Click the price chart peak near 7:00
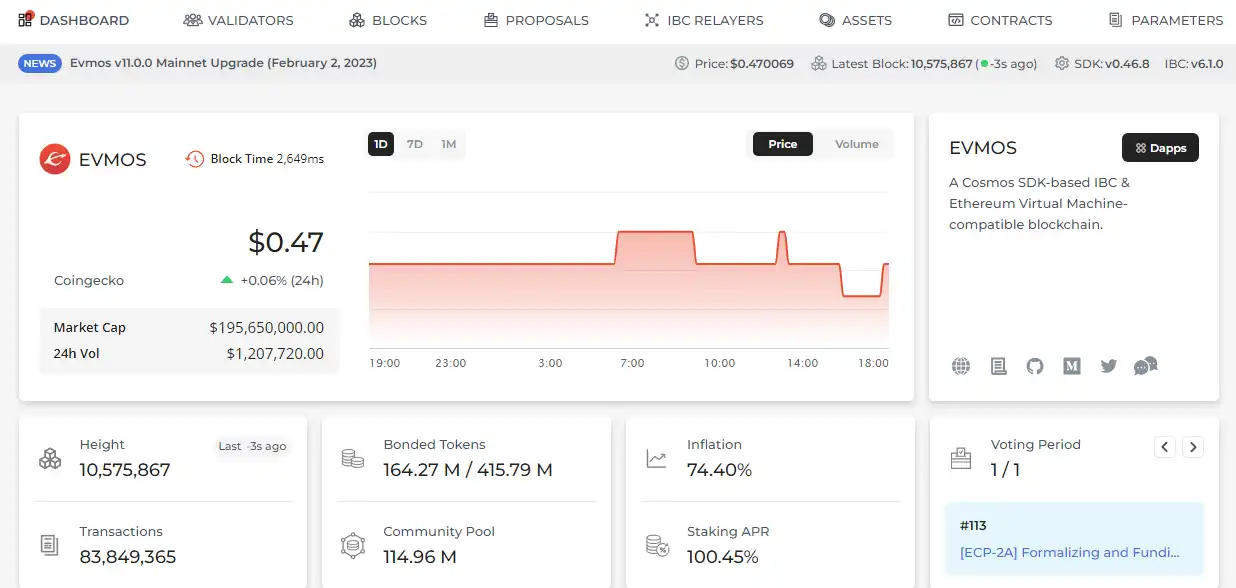Screen dimensions: 1236x588 point(655,233)
